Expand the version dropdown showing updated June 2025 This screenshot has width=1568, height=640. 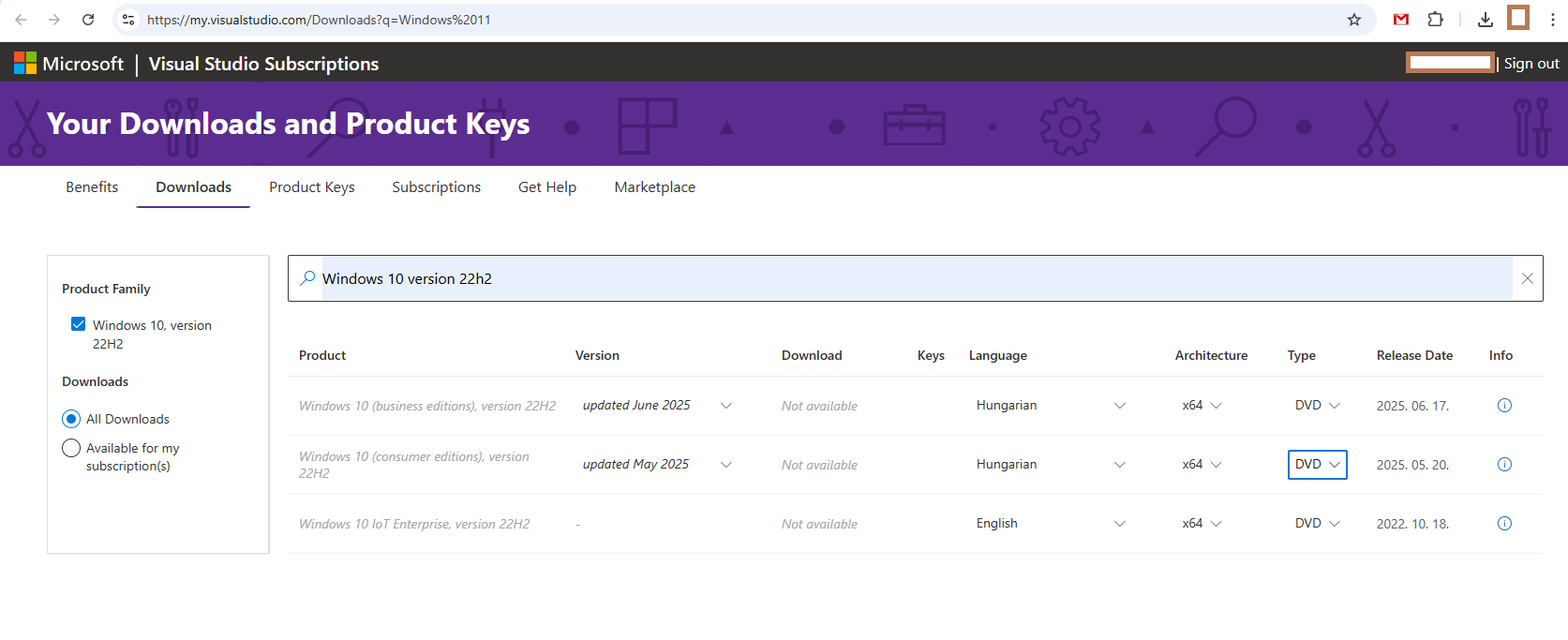click(x=657, y=406)
